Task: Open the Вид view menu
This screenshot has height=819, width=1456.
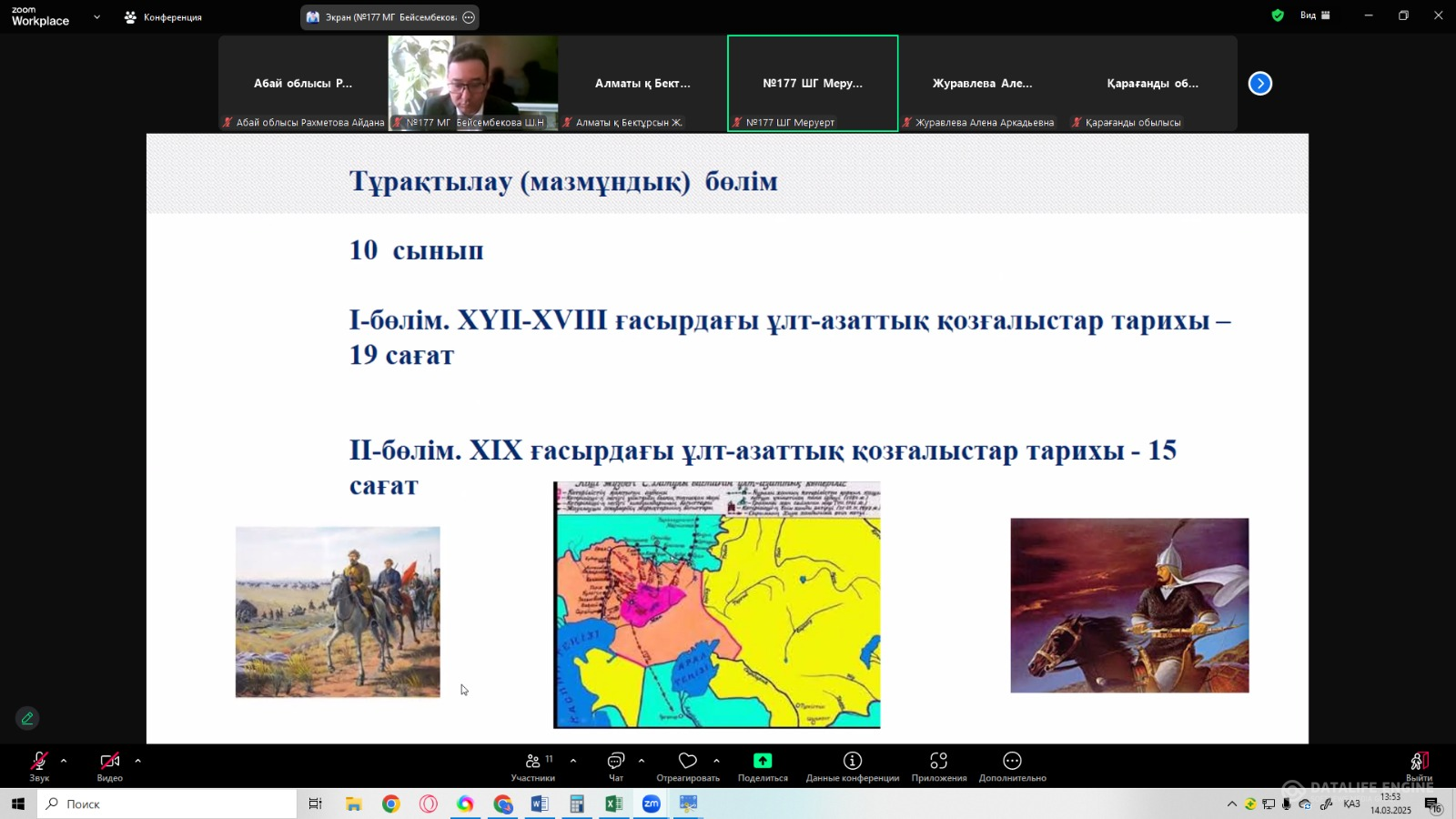Action: pyautogui.click(x=1315, y=15)
